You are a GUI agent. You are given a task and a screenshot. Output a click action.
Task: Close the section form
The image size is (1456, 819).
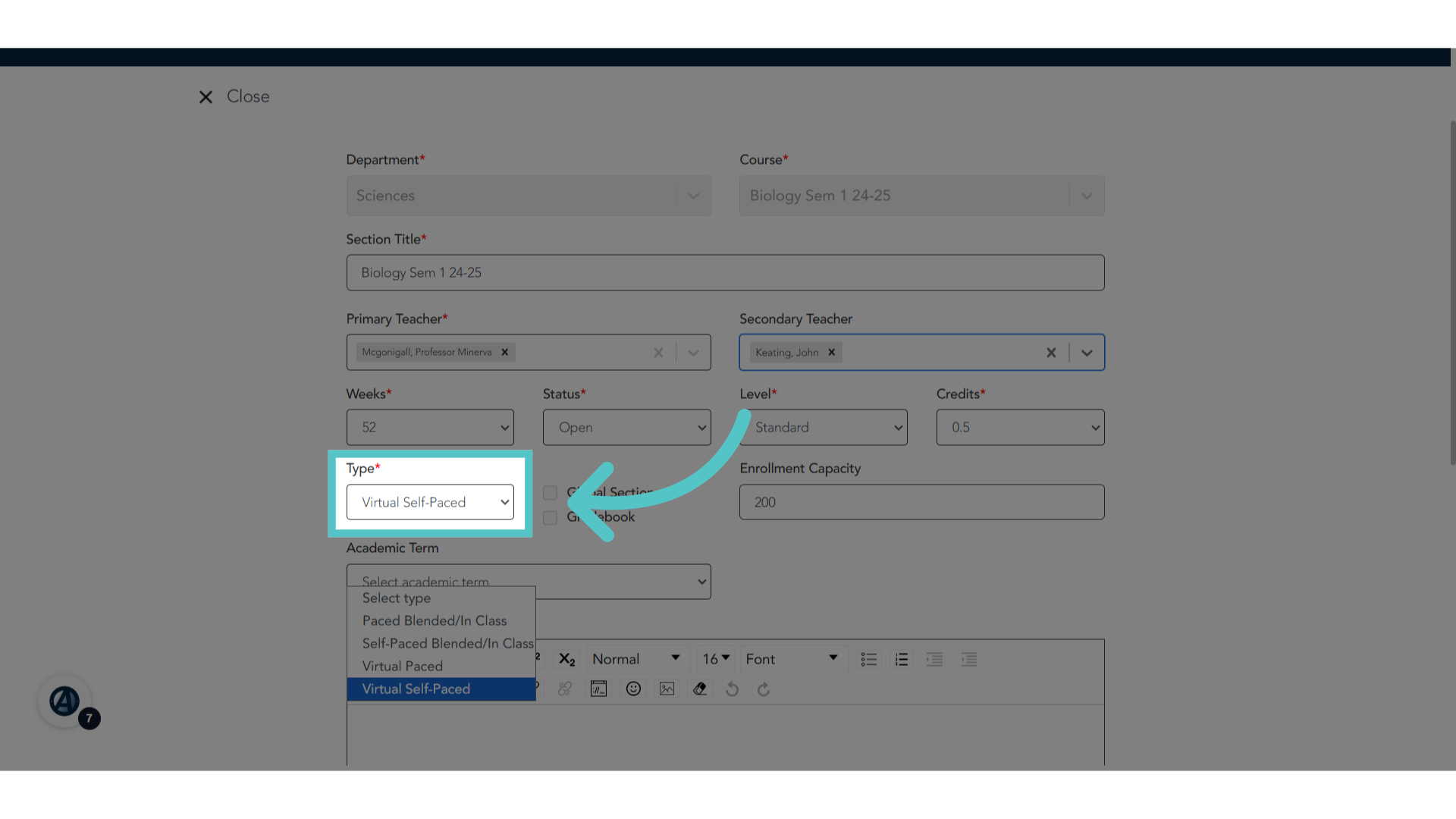click(x=234, y=96)
